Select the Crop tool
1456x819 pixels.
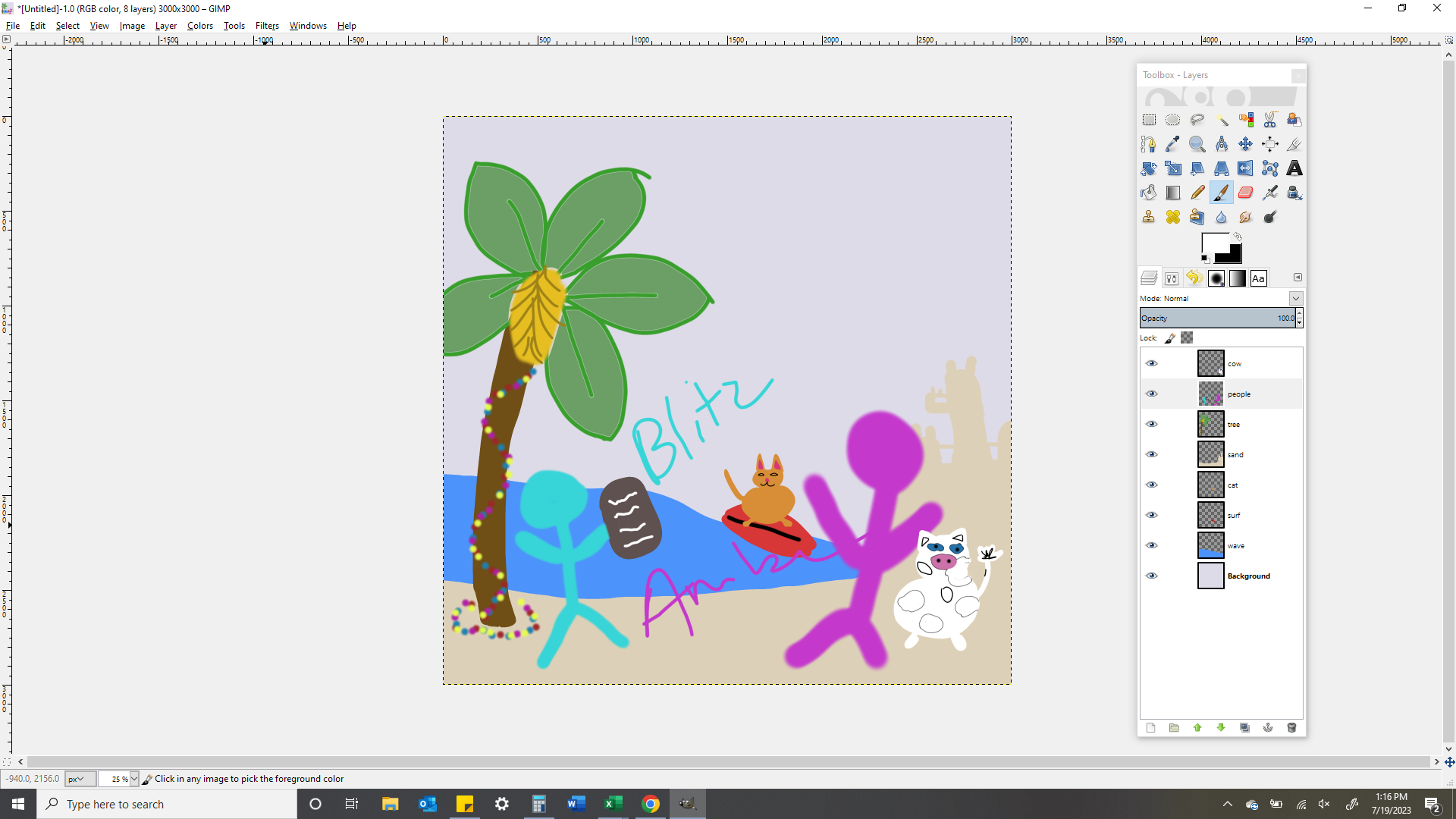[1294, 144]
